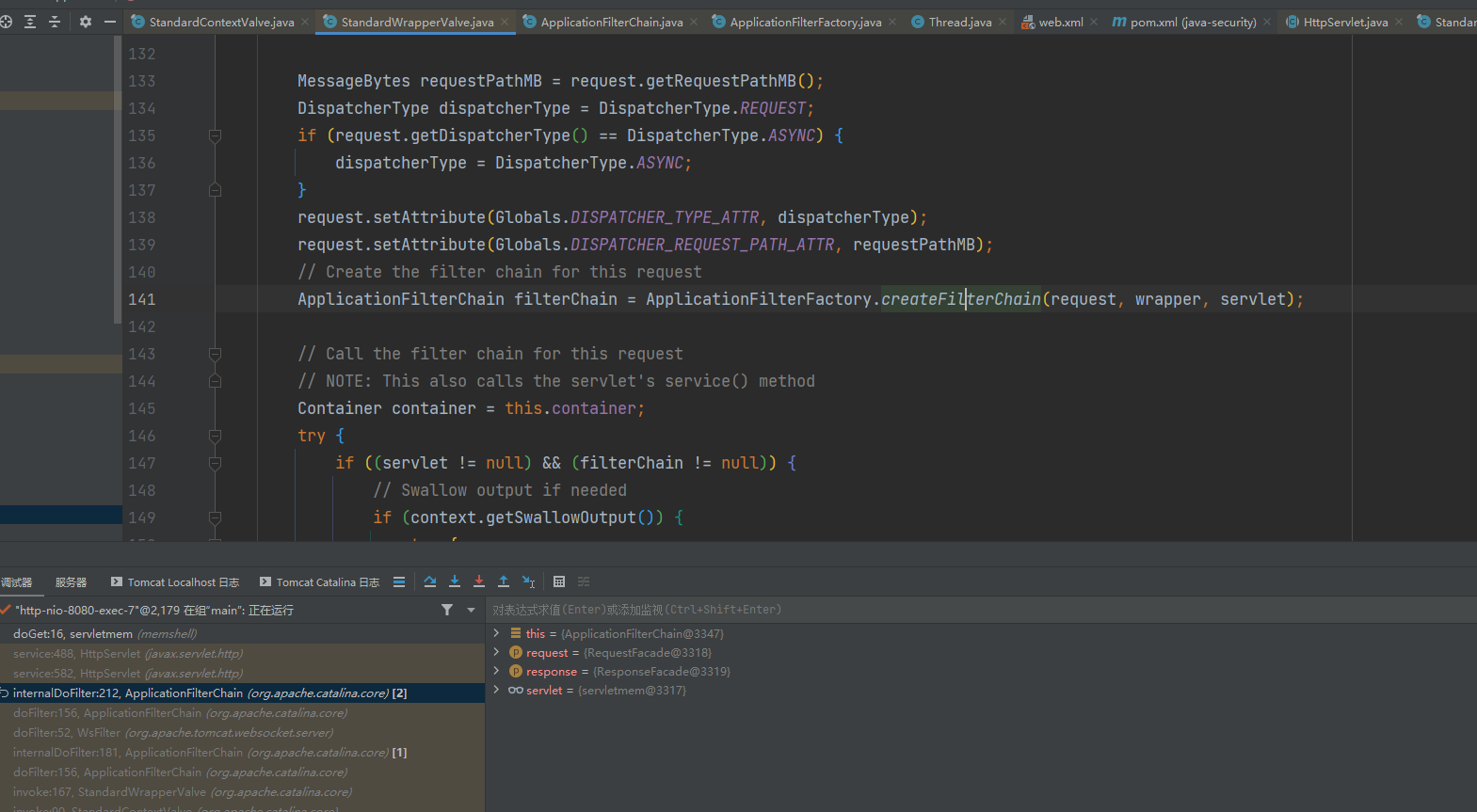Select frame service:488, HttpServlet

(242, 653)
